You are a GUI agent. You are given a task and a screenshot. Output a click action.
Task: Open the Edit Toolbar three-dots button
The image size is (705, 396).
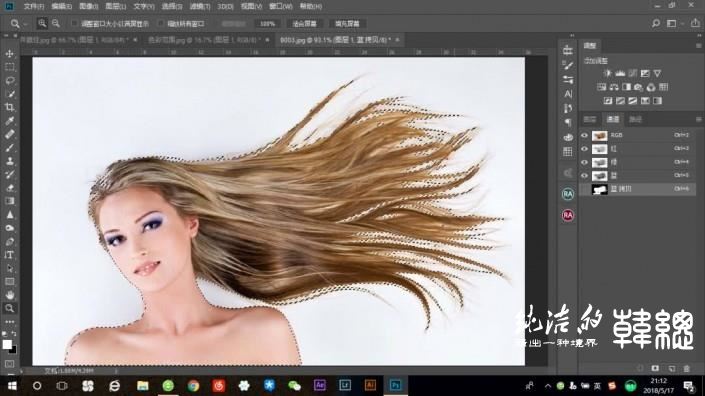[x=9, y=322]
